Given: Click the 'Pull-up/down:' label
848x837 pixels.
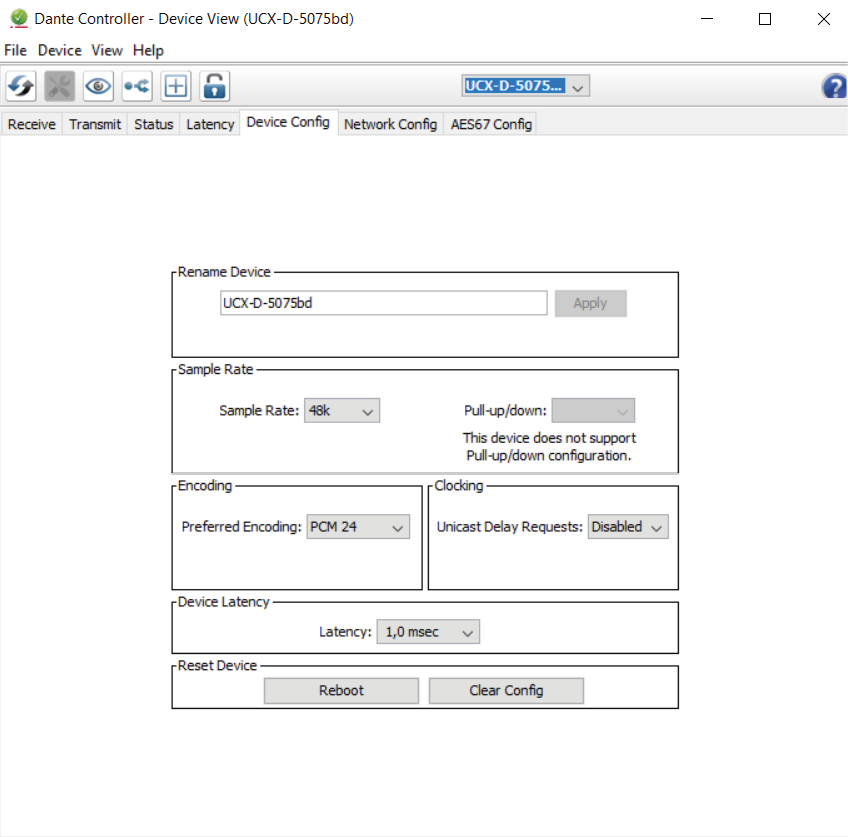Looking at the screenshot, I should pos(505,411).
